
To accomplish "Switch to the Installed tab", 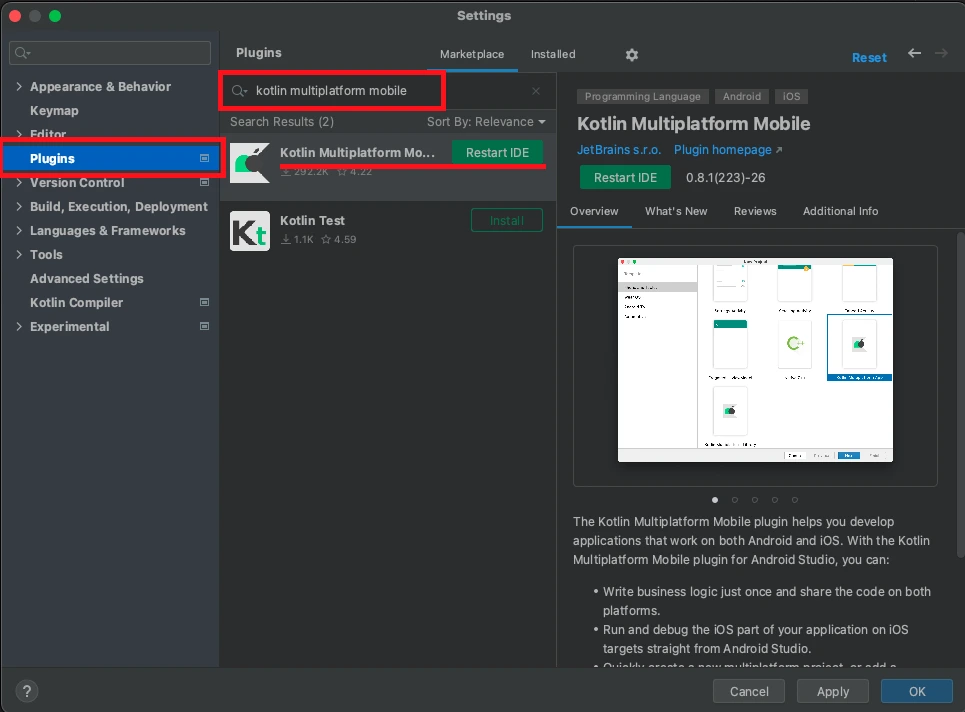I will point(552,54).
